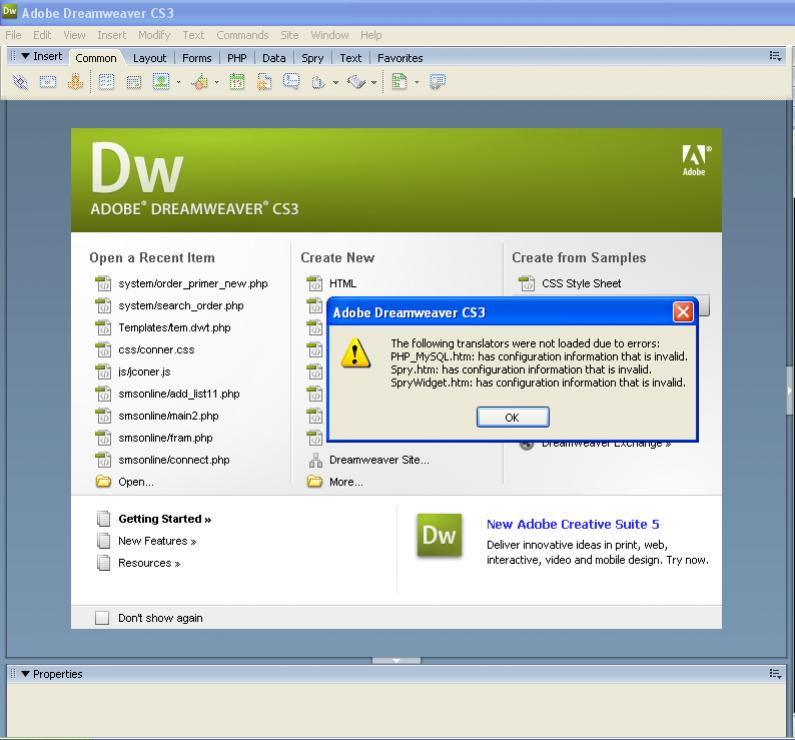This screenshot has width=795, height=740.
Task: Click Open... under recent items
Action: click(136, 482)
